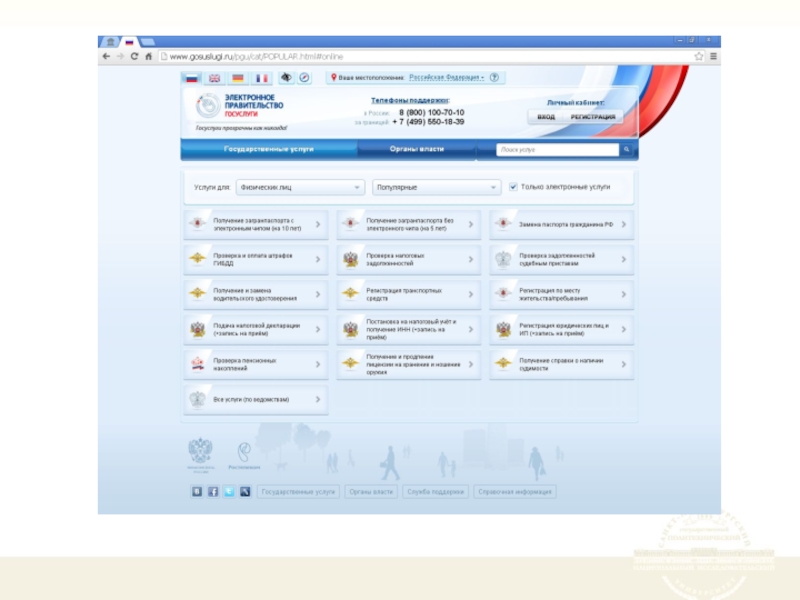Click the fourth social icon in footer

click(x=245, y=491)
